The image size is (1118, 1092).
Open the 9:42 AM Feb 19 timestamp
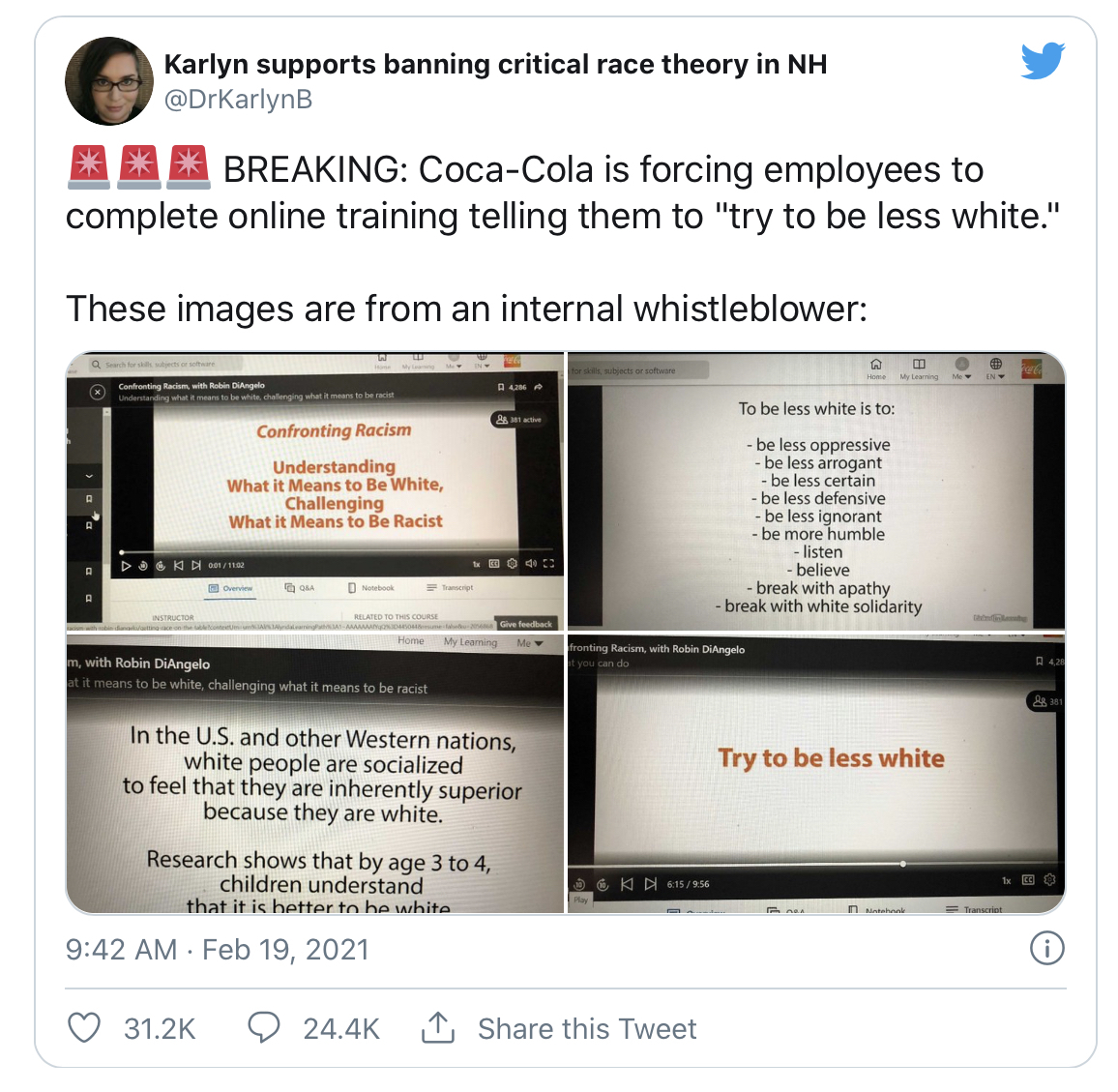click(218, 950)
